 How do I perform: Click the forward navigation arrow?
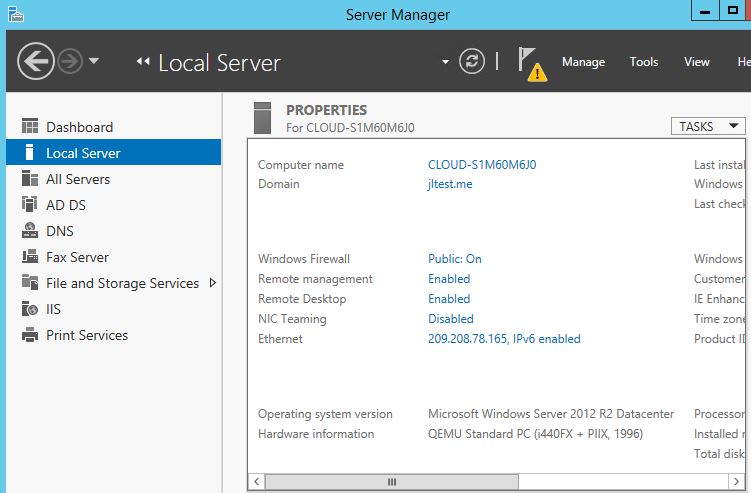pyautogui.click(x=70, y=61)
